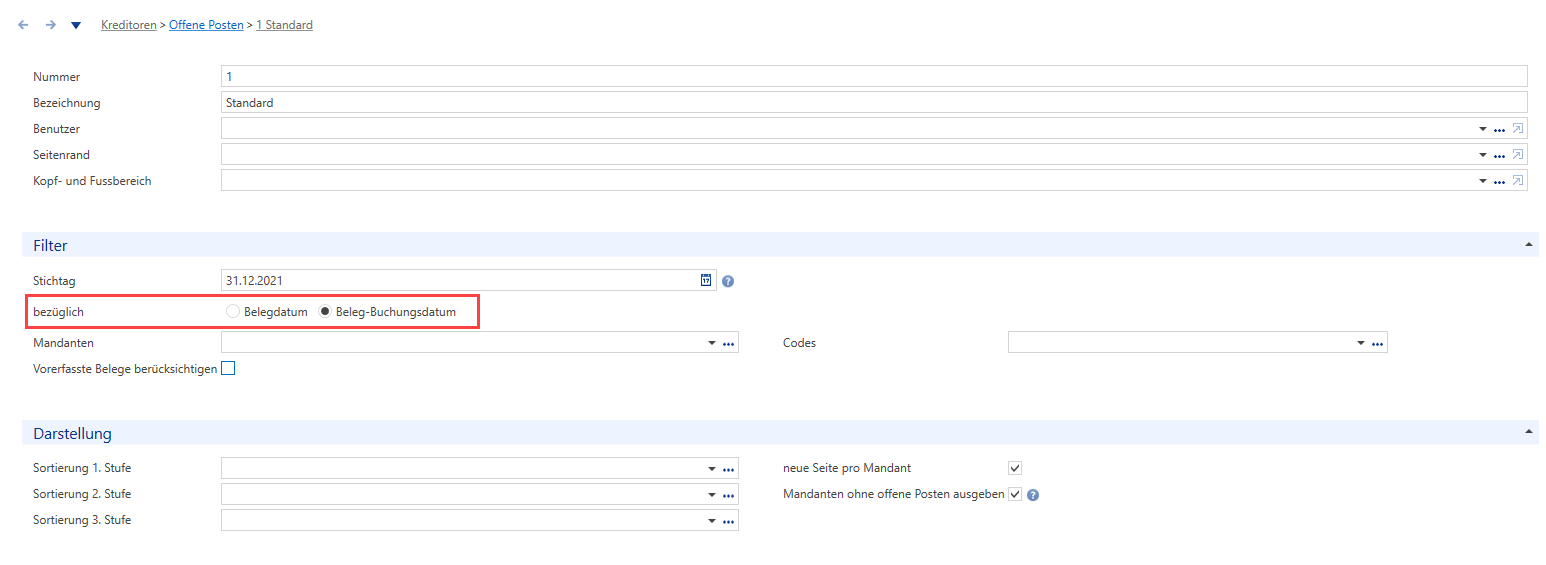Click the Bezeichnung input field
Image resolution: width=1546 pixels, height=565 pixels.
(x=874, y=102)
